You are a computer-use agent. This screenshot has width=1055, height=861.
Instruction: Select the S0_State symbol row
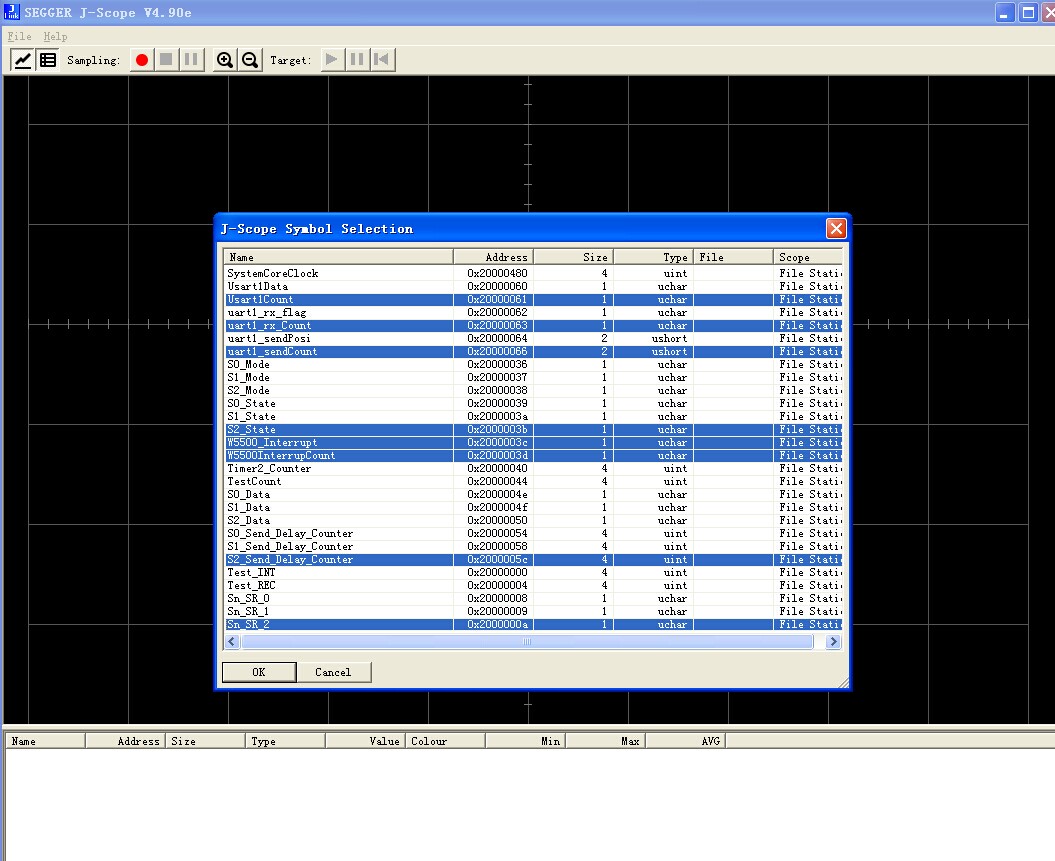click(x=533, y=404)
